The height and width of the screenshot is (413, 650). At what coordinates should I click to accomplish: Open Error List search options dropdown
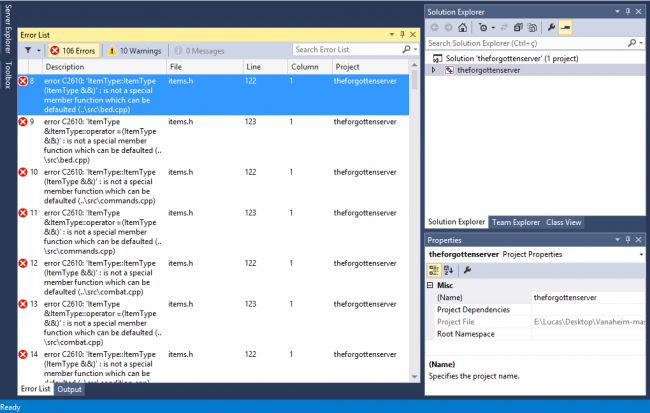(x=415, y=50)
